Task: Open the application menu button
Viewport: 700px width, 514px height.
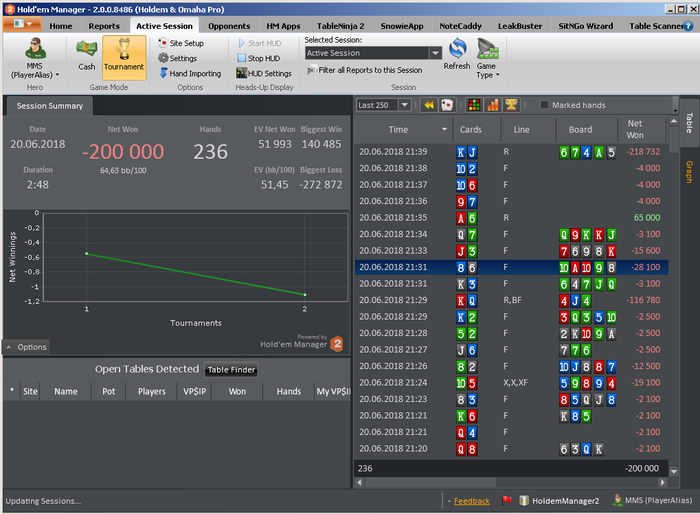Action: point(22,24)
